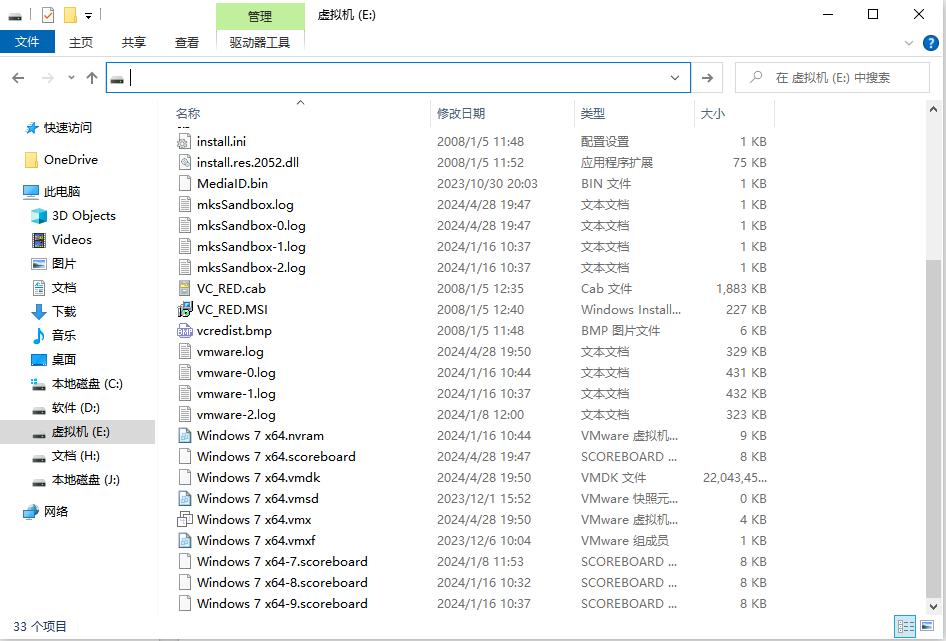Expand the address bar history dropdown
The image size is (946, 641).
[676, 78]
